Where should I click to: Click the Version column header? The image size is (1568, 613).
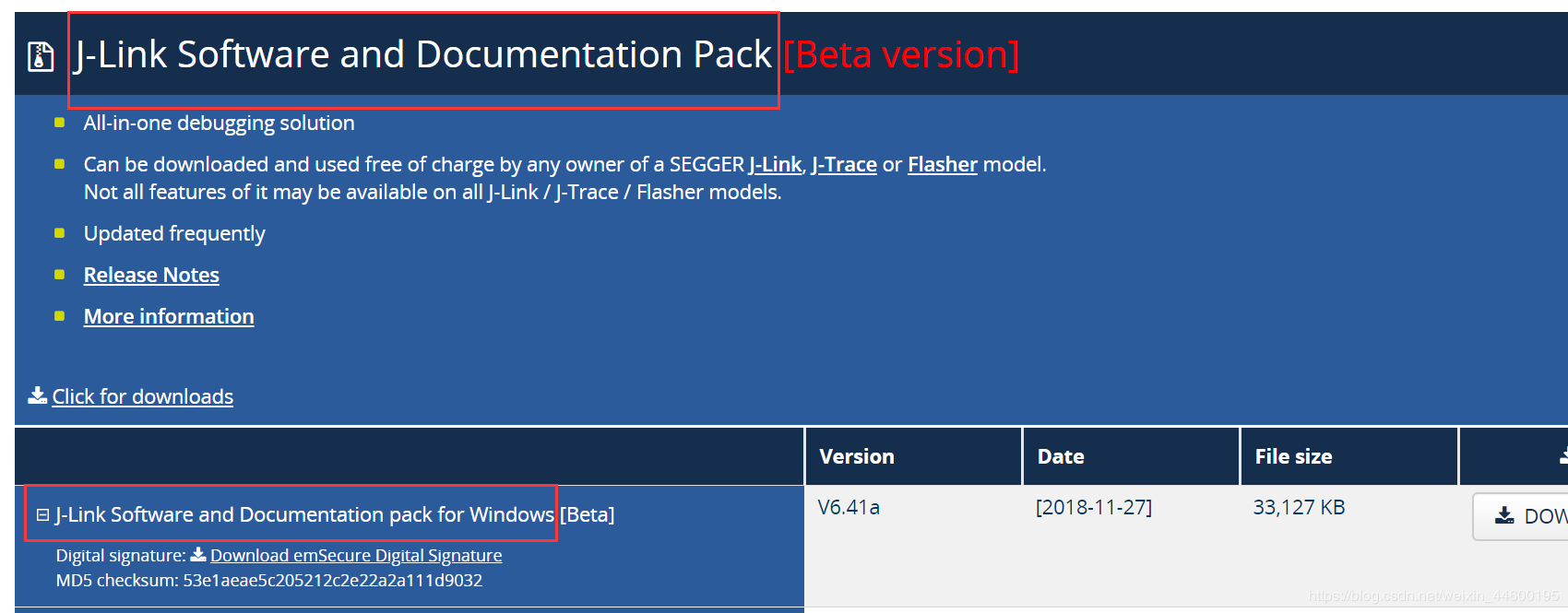857,455
